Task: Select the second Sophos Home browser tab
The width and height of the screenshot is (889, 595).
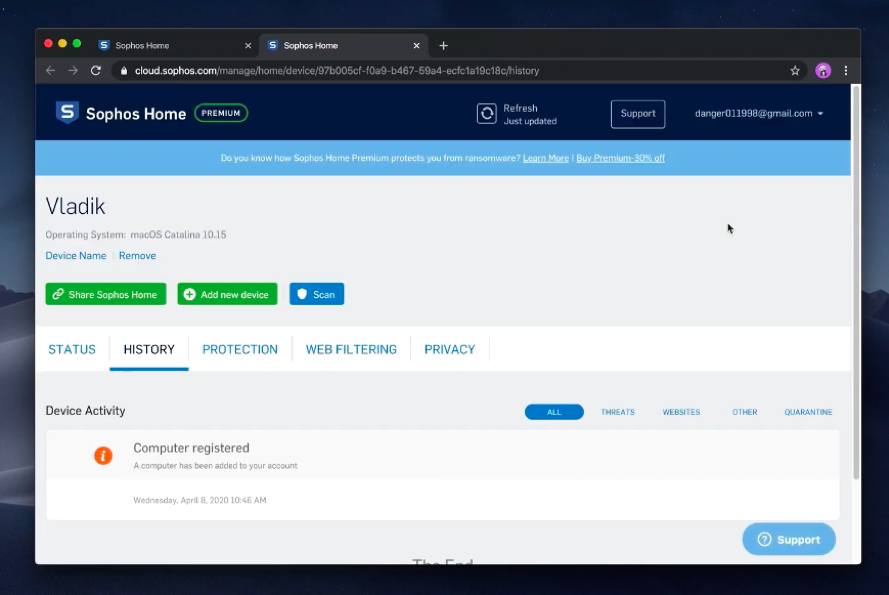Action: coord(343,45)
